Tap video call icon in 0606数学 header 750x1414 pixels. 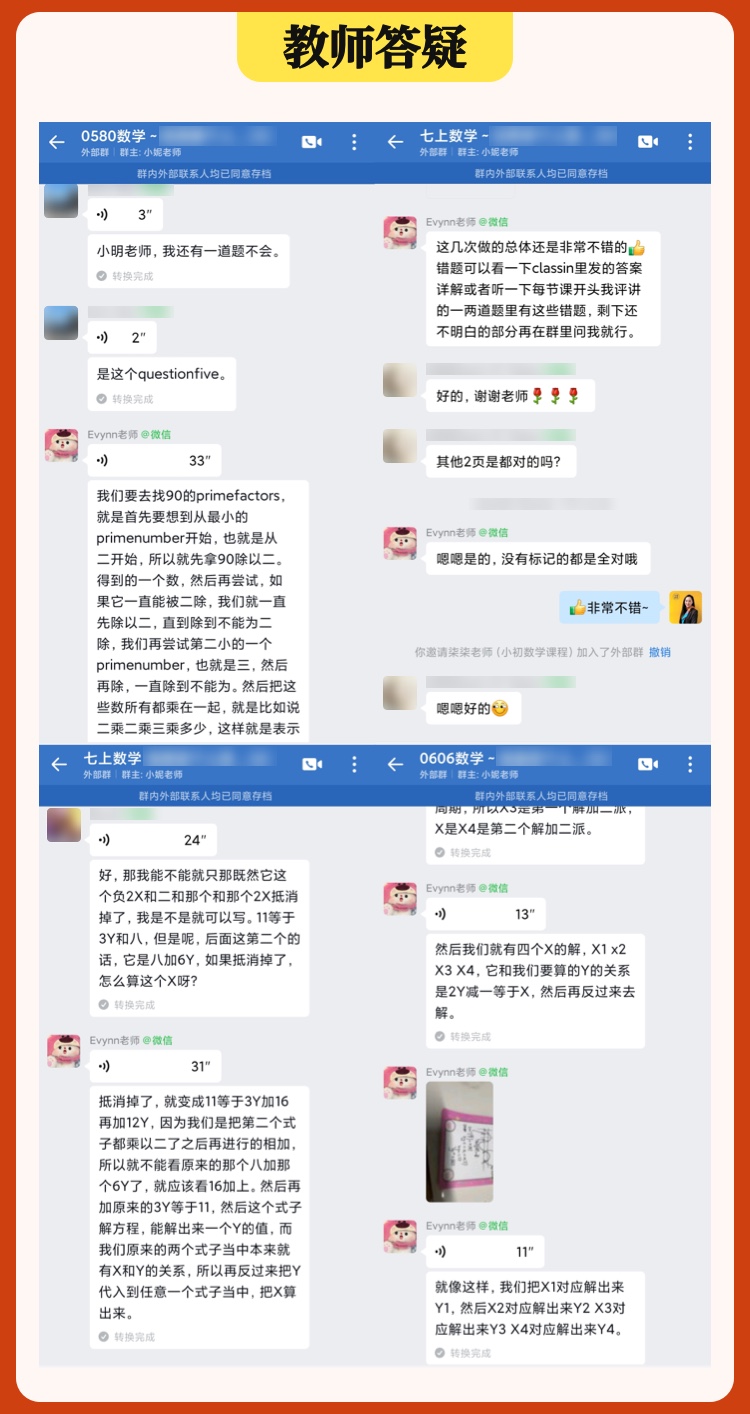coord(648,764)
